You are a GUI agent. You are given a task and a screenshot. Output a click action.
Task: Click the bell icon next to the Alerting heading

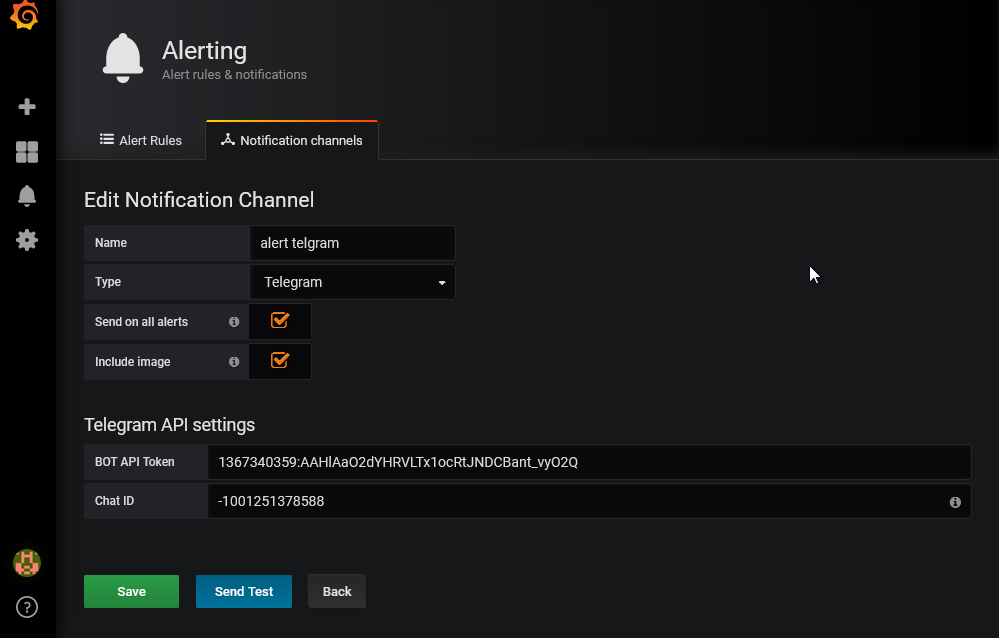[122, 57]
